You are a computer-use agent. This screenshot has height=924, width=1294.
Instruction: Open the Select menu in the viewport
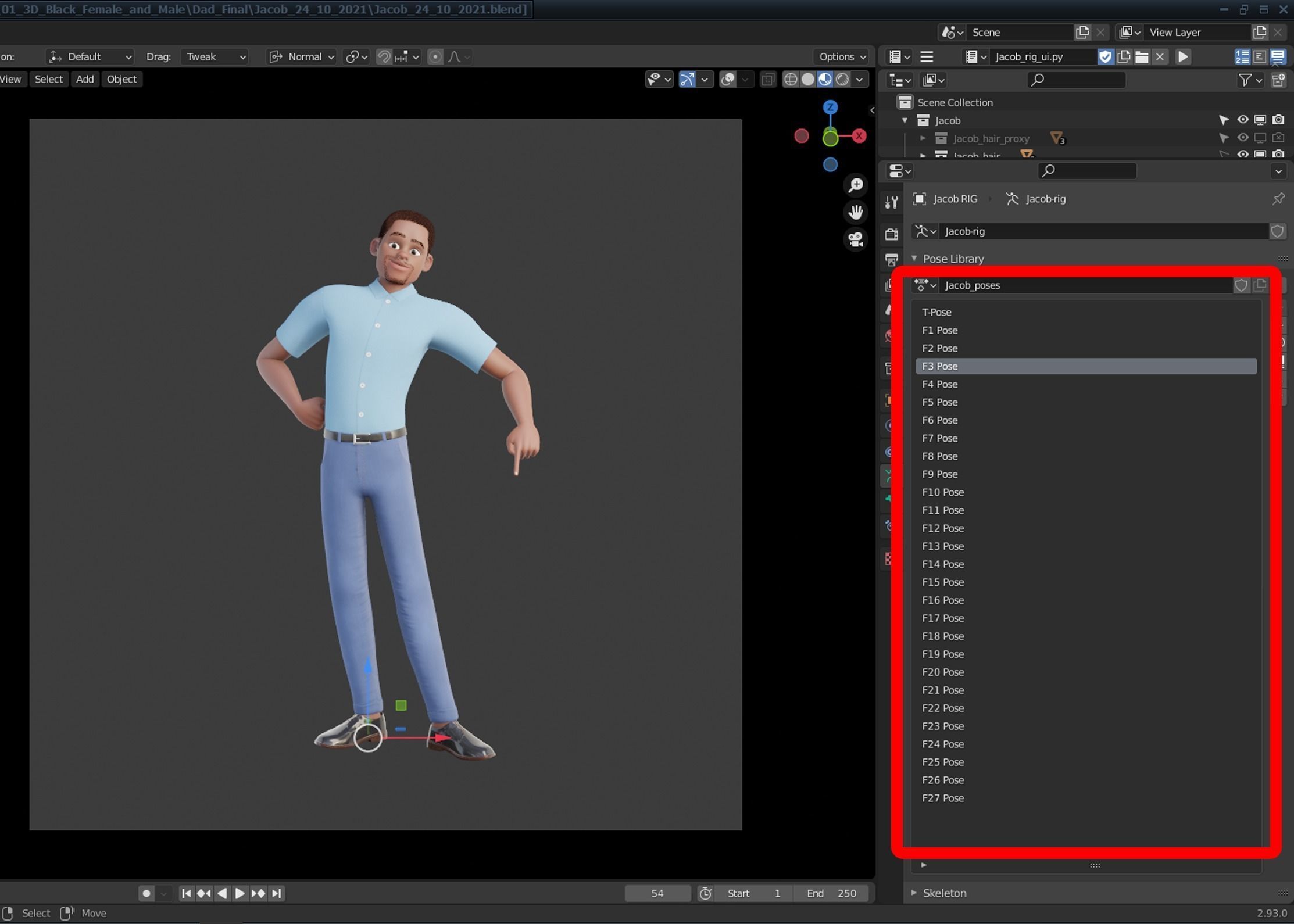click(x=49, y=79)
